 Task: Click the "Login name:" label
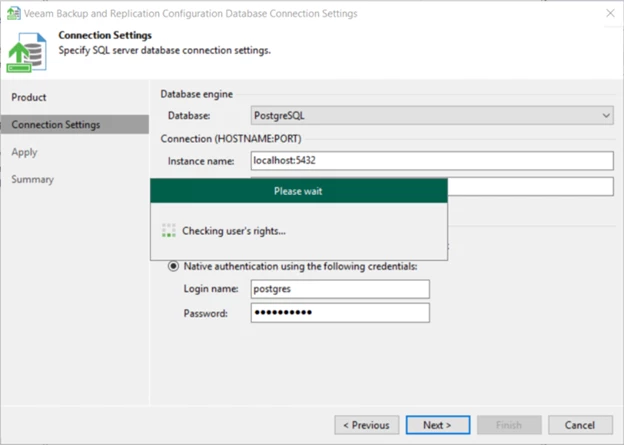[x=211, y=289]
